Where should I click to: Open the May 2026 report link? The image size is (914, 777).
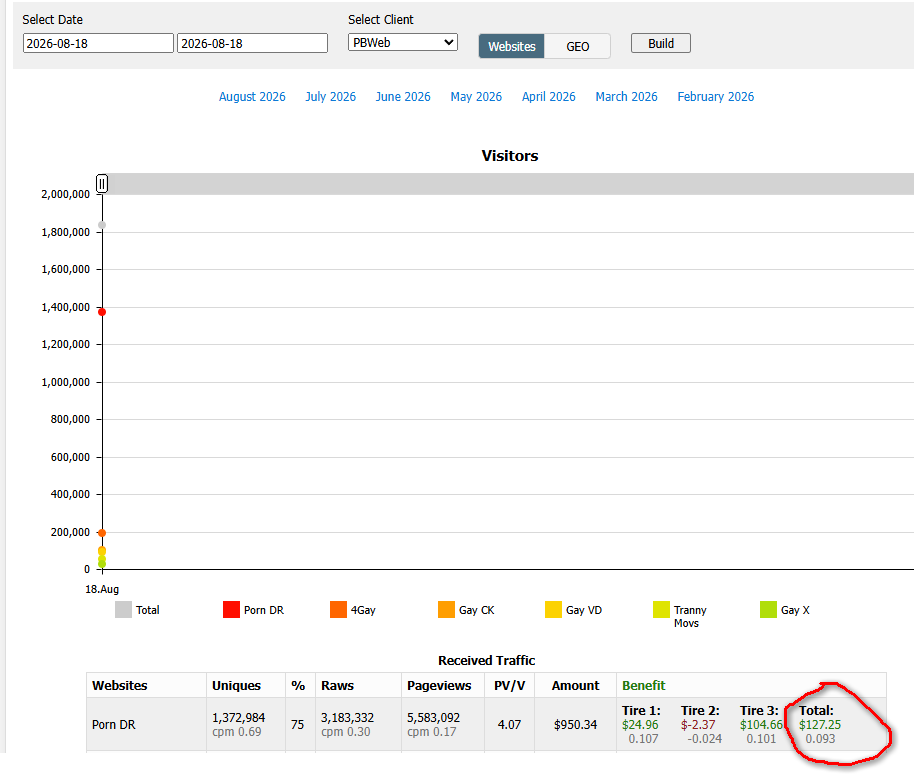point(476,97)
